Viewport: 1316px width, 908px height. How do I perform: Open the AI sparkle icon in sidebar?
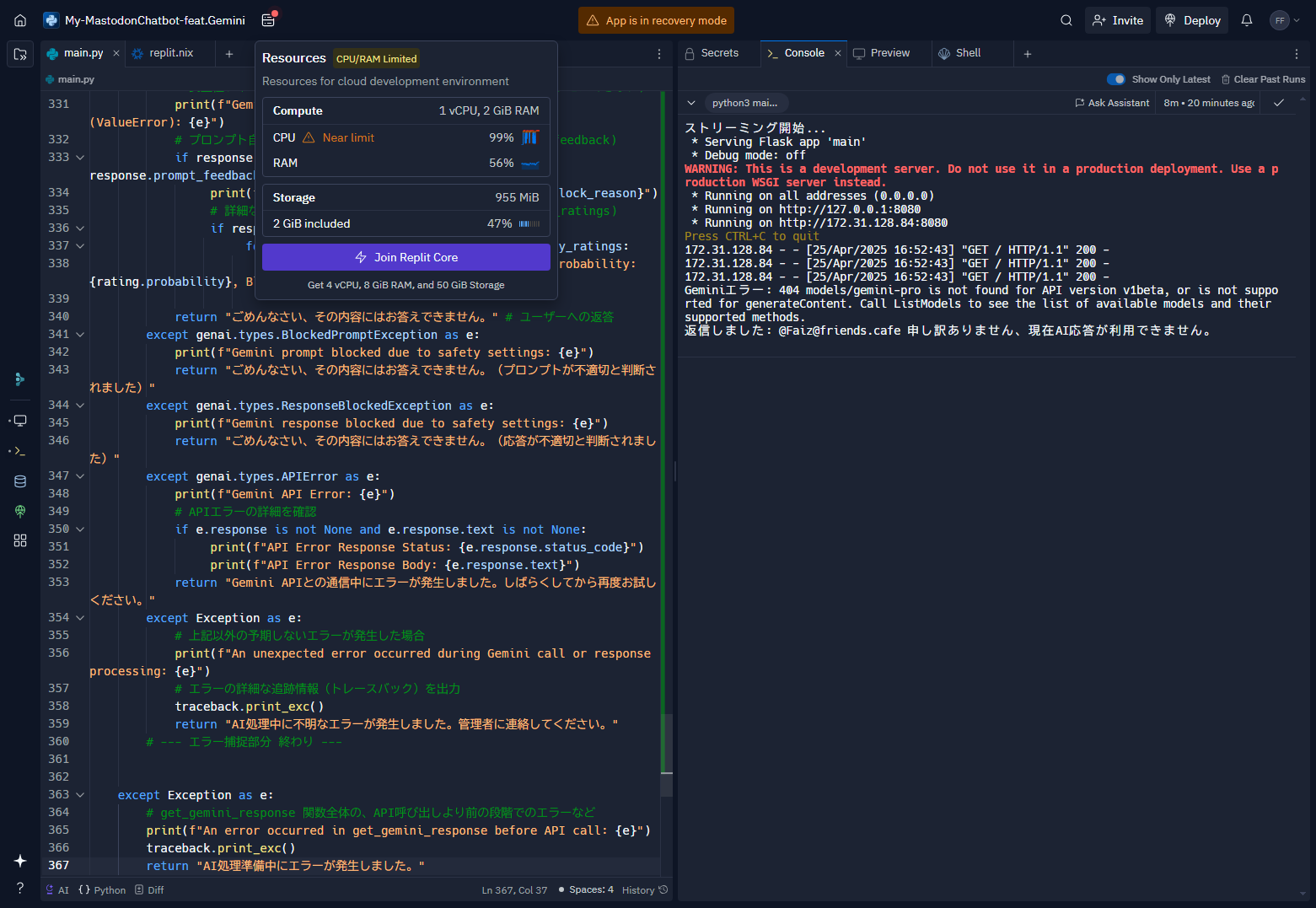coord(20,861)
